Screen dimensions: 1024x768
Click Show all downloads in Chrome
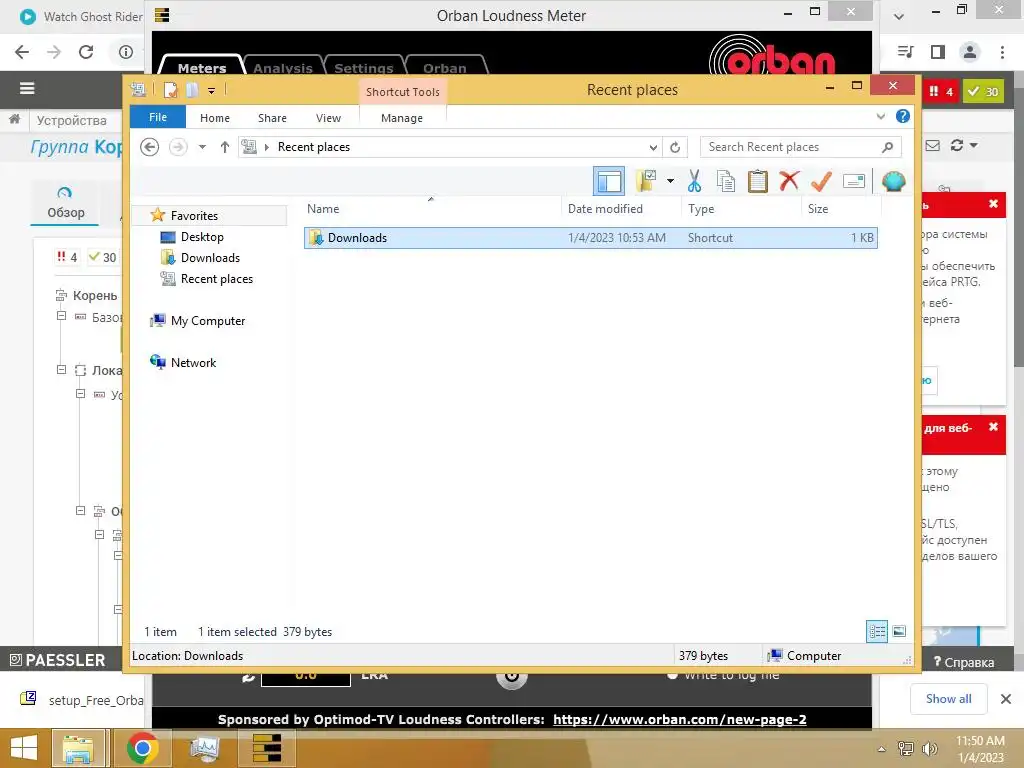tap(948, 699)
